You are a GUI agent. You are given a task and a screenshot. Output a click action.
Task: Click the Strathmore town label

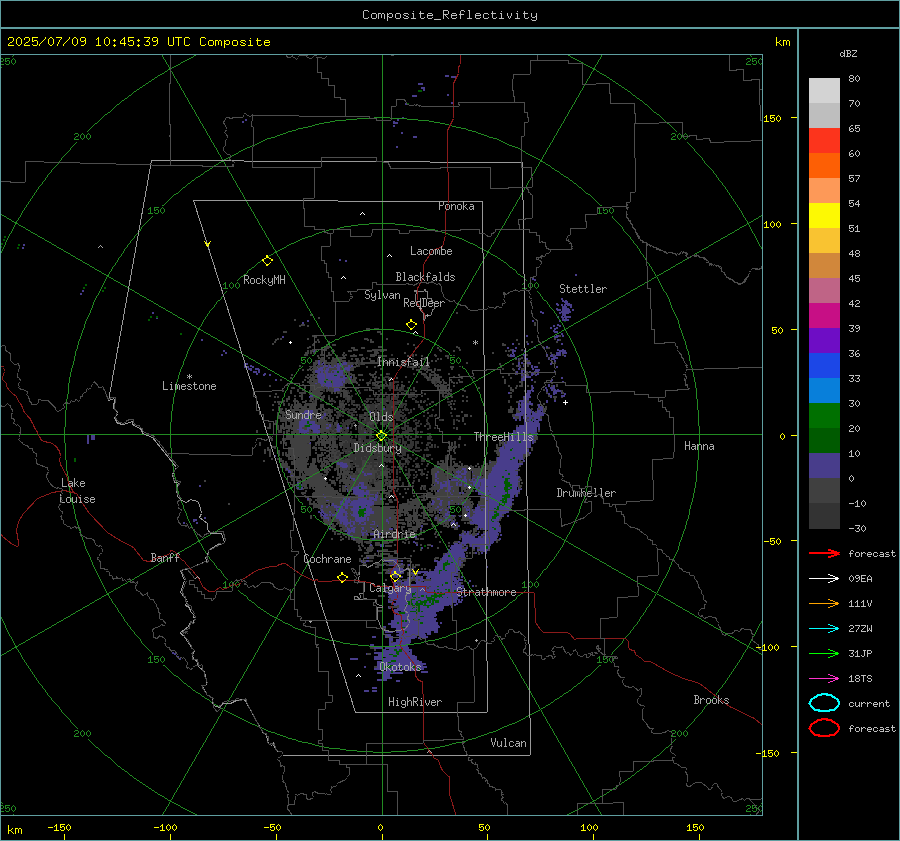[486, 592]
